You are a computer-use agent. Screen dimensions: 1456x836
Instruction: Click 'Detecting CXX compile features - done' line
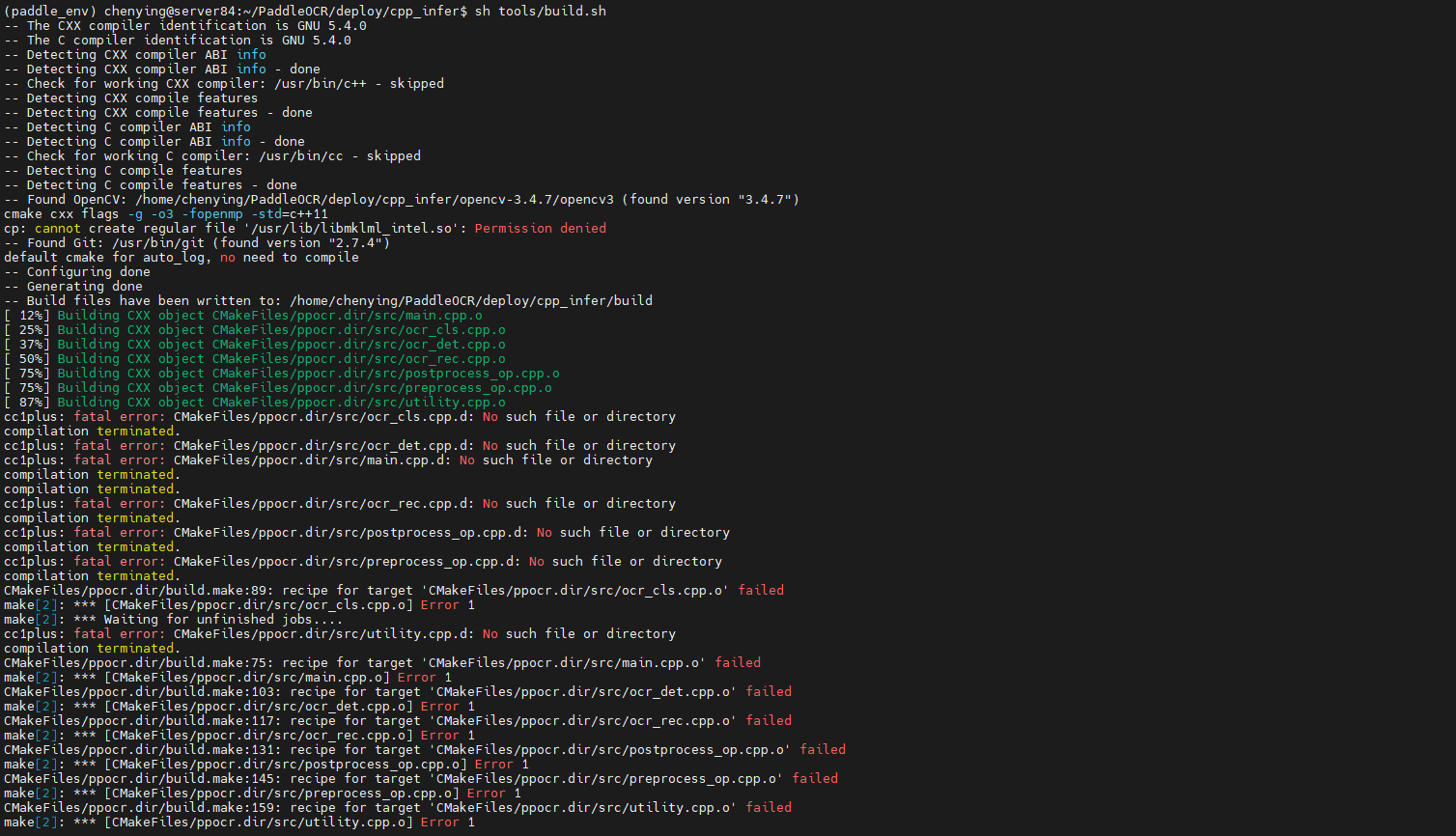[158, 112]
